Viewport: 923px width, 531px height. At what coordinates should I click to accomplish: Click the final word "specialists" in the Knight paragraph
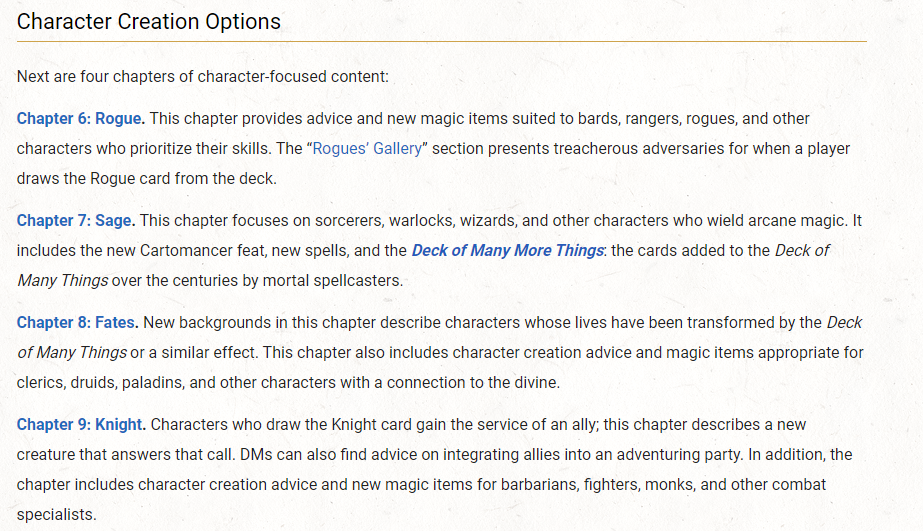pyautogui.click(x=55, y=515)
